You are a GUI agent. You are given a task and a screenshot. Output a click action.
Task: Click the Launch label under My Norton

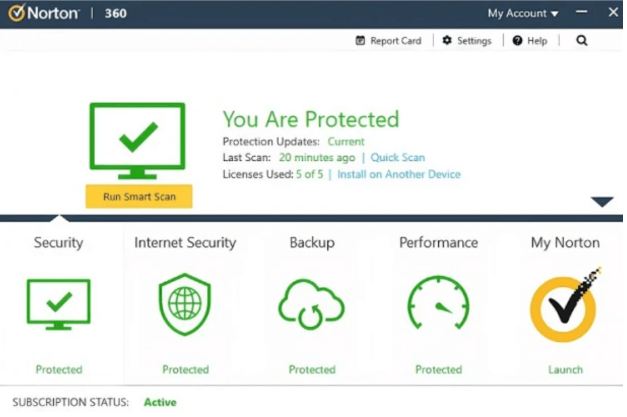(x=565, y=369)
